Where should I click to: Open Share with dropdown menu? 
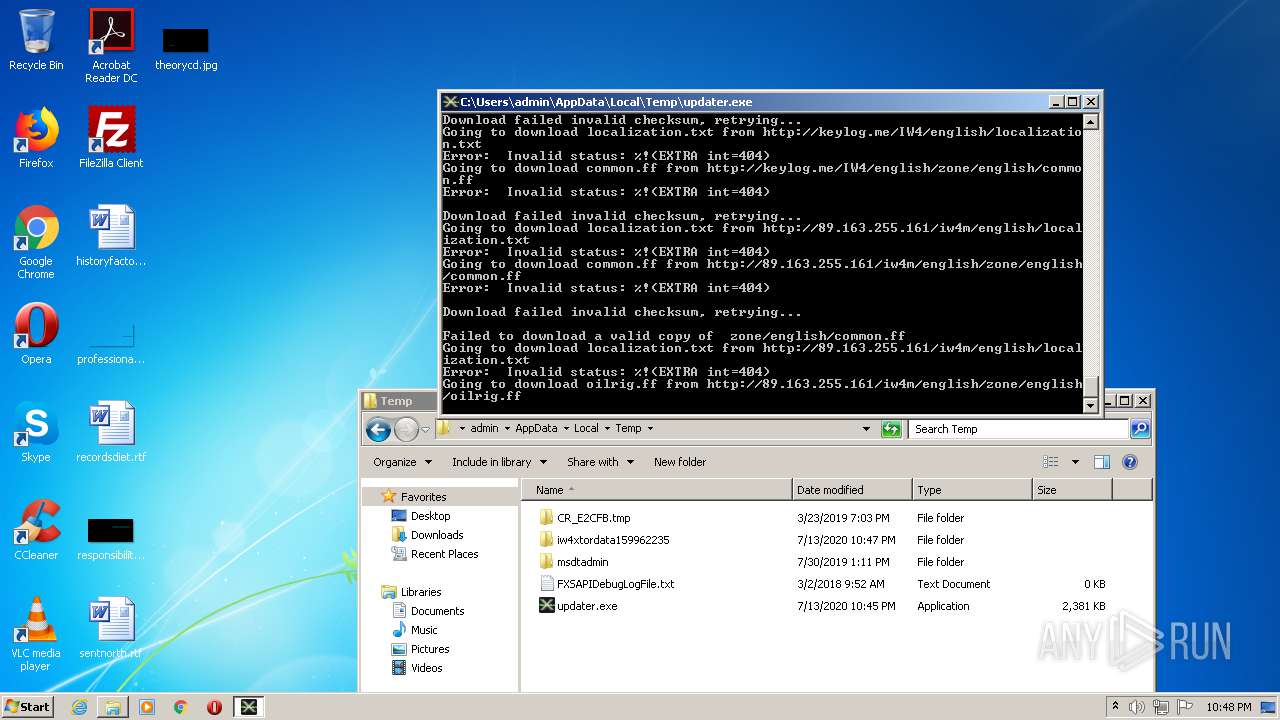600,462
